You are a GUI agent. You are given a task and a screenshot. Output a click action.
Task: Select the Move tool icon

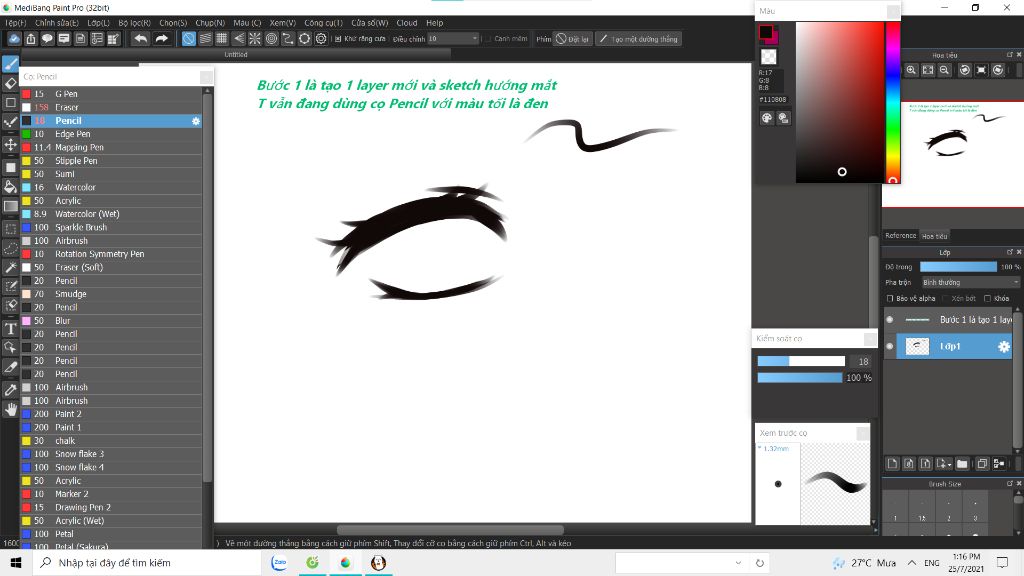(10, 144)
